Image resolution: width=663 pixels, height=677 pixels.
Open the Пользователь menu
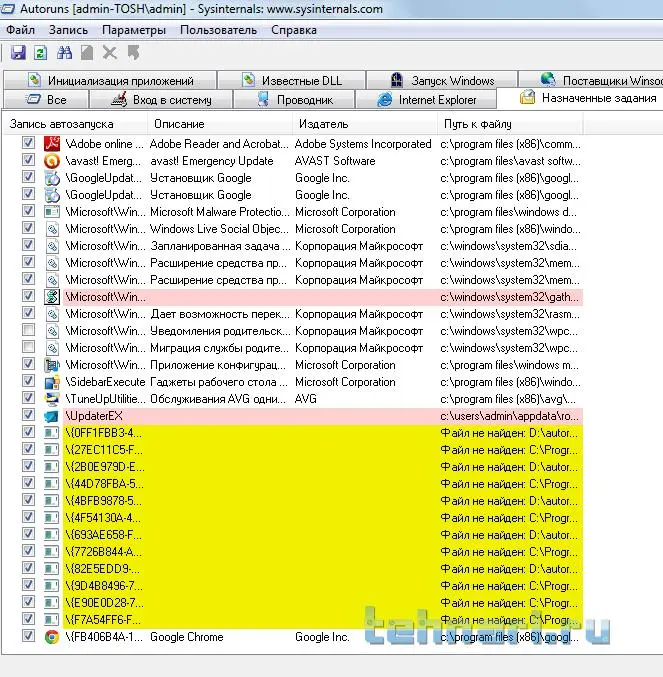pos(218,30)
